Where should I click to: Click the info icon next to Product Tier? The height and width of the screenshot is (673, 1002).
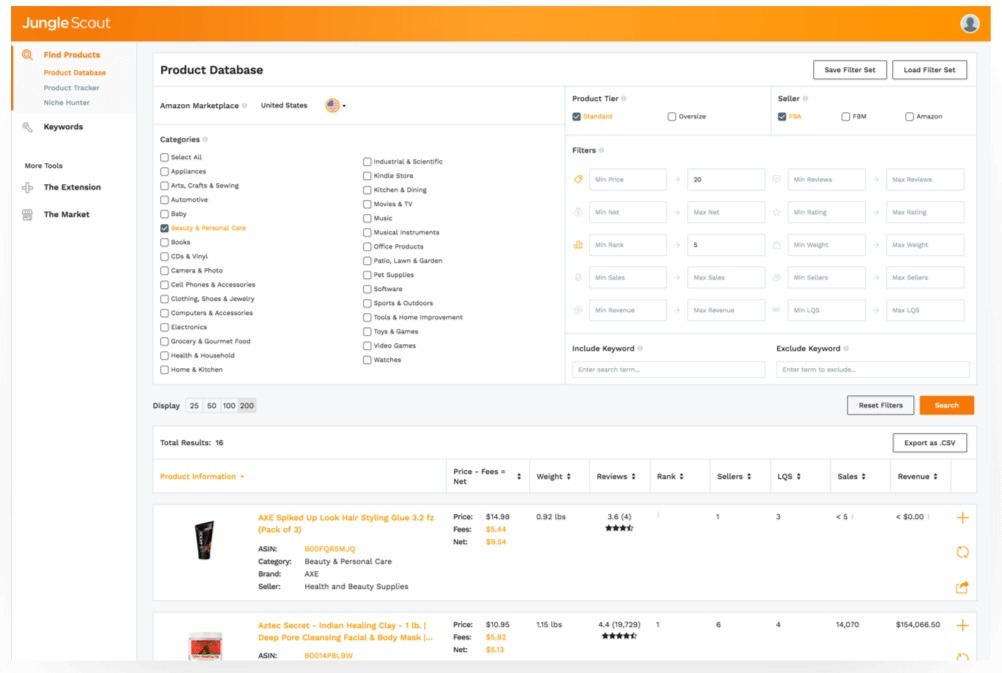point(624,98)
